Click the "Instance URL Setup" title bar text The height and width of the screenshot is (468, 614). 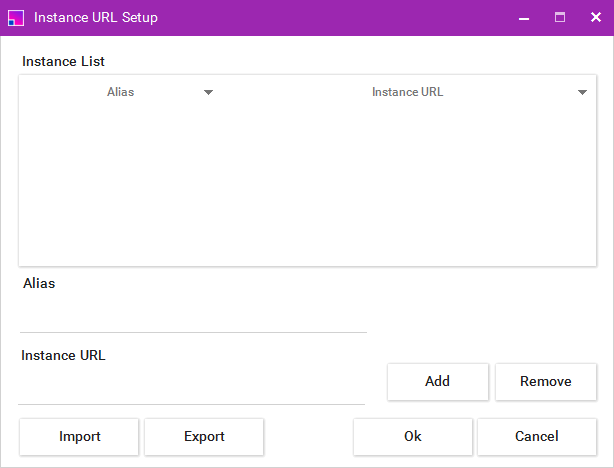[x=95, y=18]
